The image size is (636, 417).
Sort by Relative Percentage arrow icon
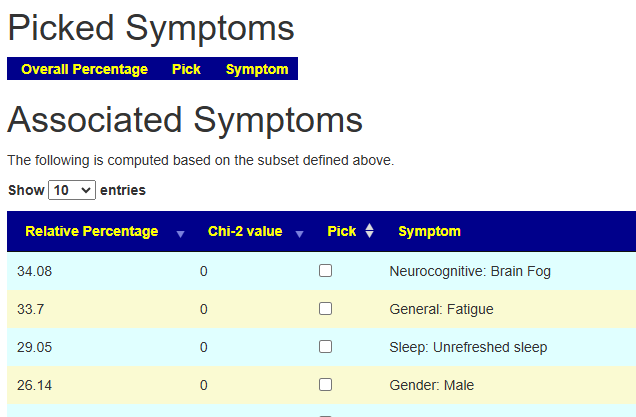(x=180, y=233)
